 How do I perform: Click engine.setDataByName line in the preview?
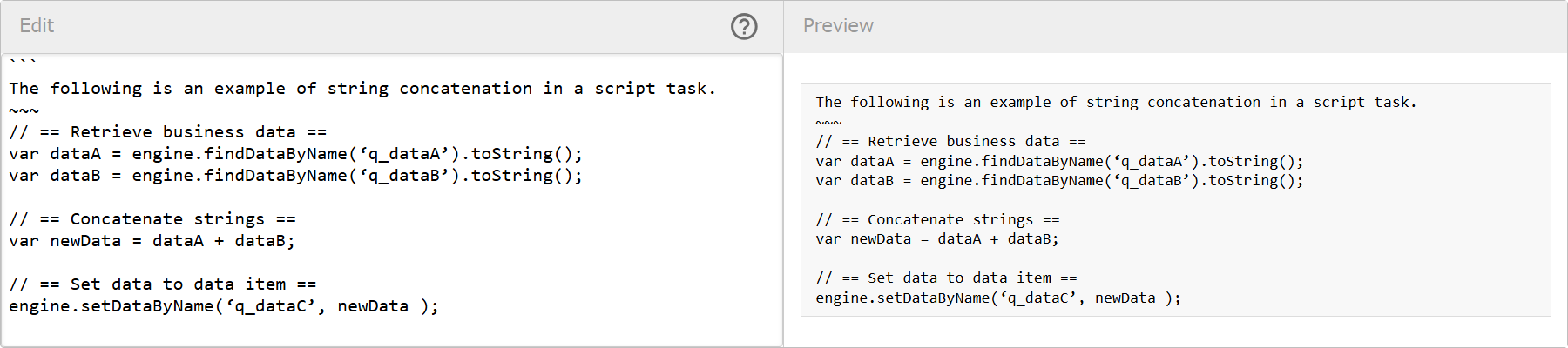[997, 298]
